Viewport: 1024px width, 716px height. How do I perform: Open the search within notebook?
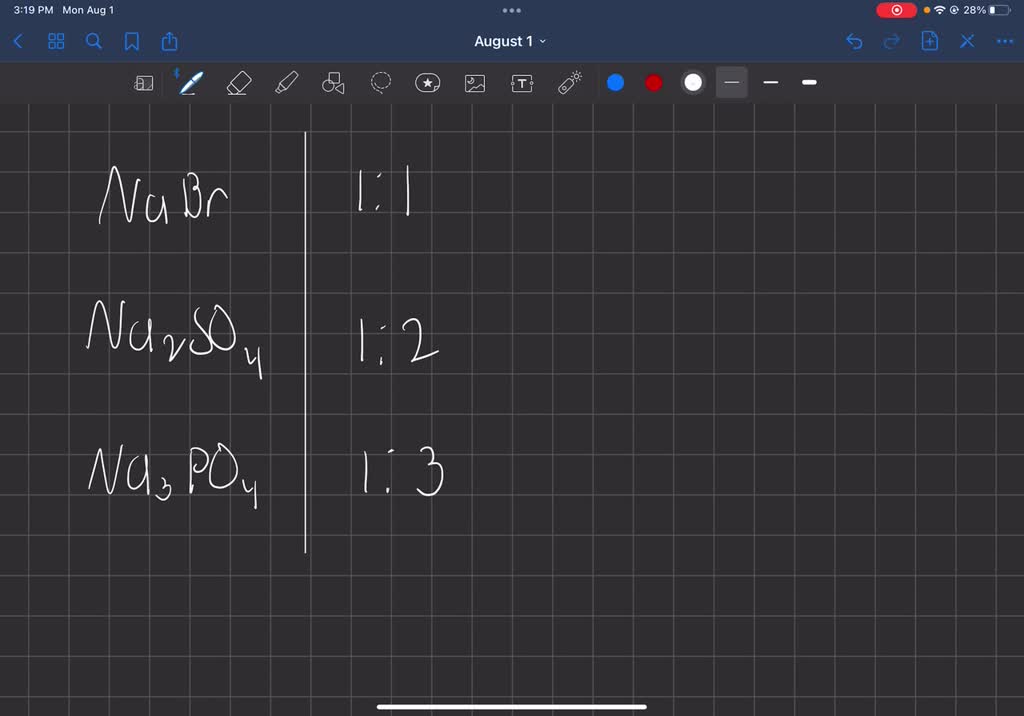click(94, 41)
